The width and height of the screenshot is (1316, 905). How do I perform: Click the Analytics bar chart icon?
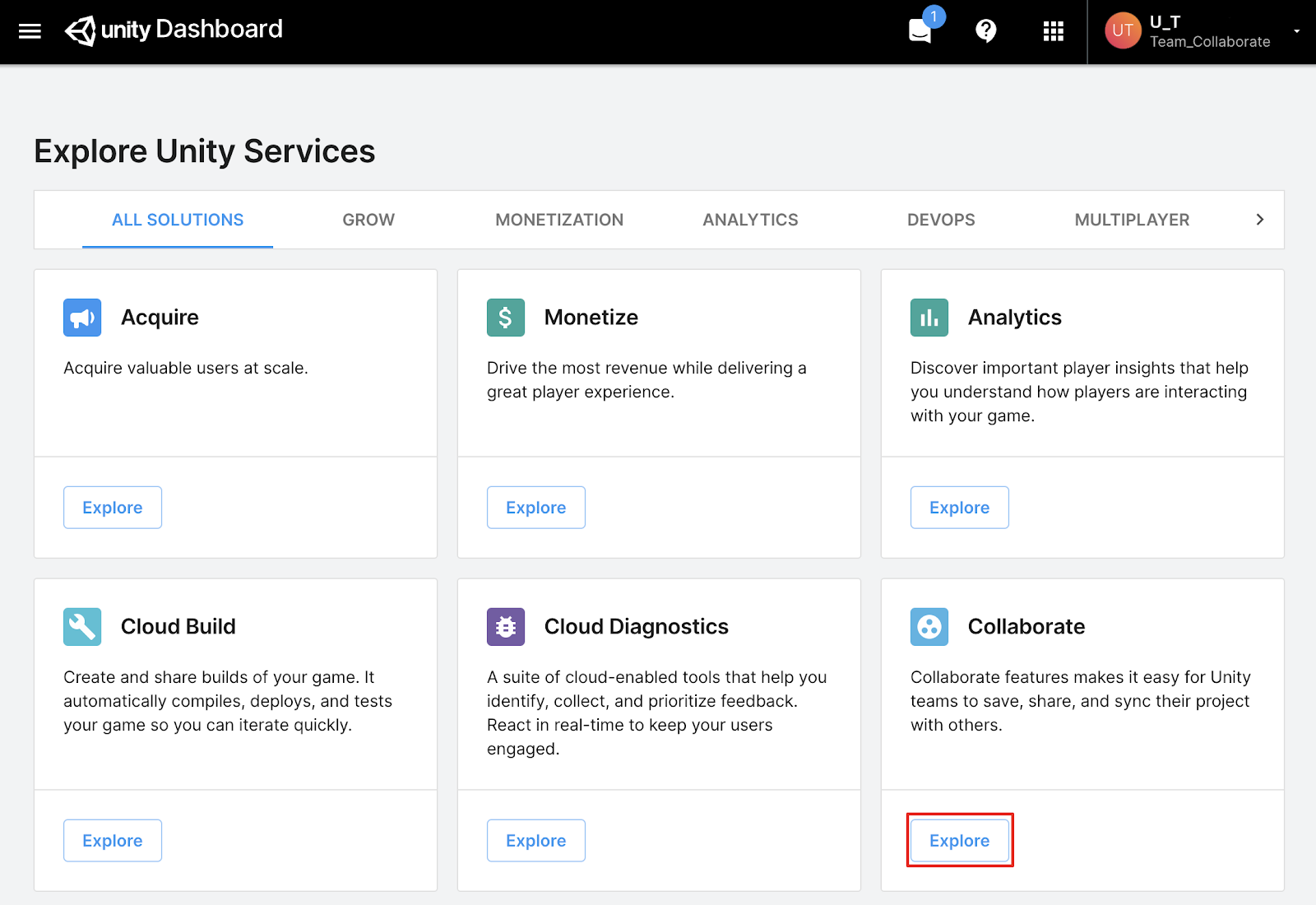coord(929,318)
